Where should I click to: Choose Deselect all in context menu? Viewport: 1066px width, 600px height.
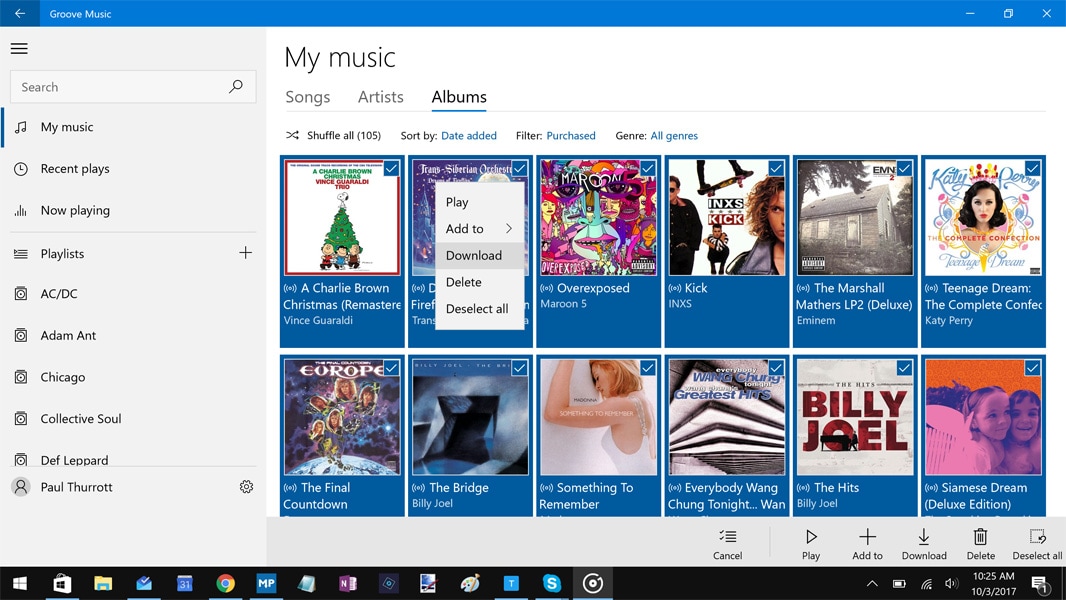[480, 308]
